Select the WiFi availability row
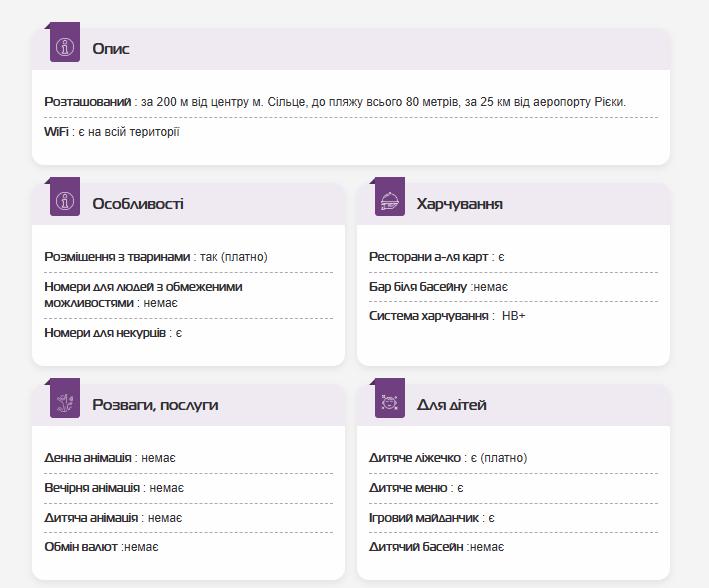709x588 pixels. [x=112, y=132]
